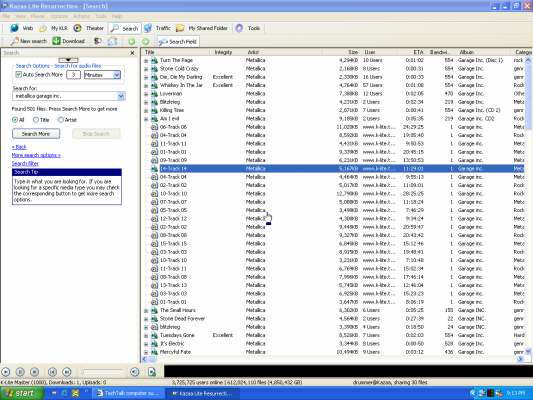Click the 06-Track 06 file icon
The image size is (533, 400).
click(x=154, y=127)
